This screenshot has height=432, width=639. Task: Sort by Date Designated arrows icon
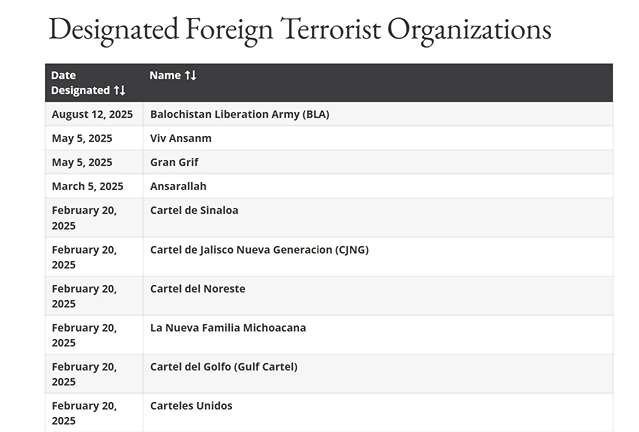(x=119, y=90)
